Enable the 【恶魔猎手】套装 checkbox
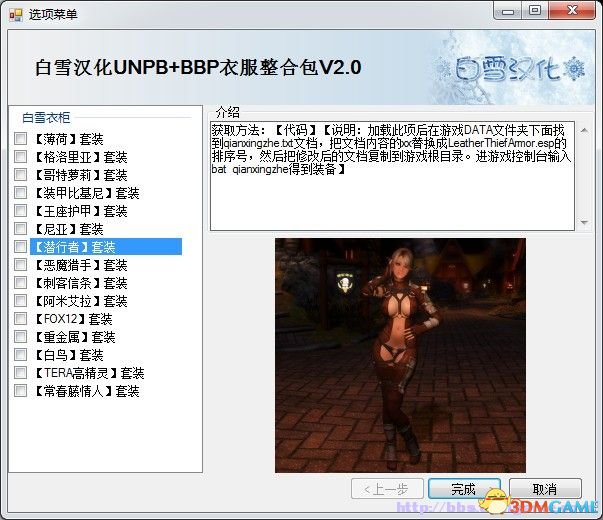 (x=20, y=265)
